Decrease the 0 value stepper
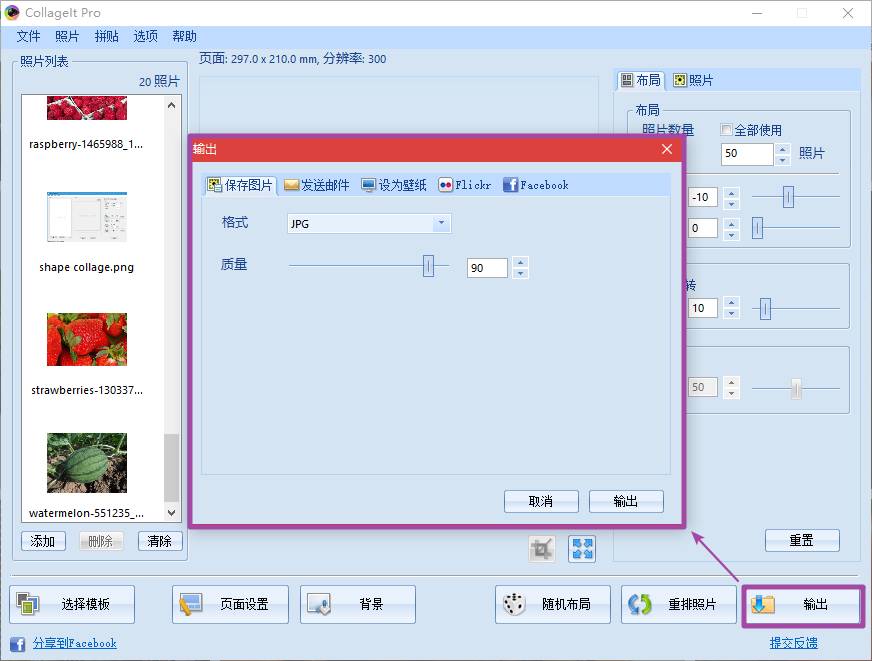The height and width of the screenshot is (661, 872). 731,234
